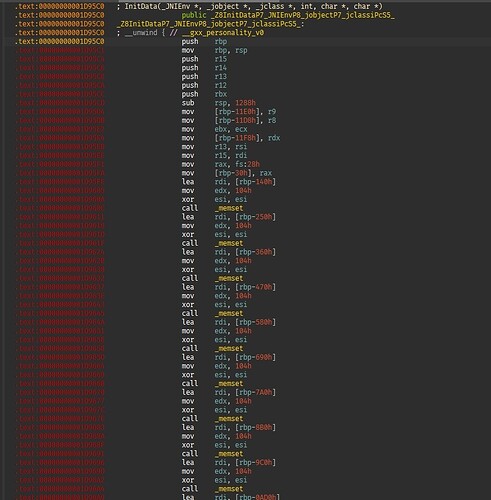This screenshot has width=491, height=500.
Task: Click the 'mov rbp, rsp' instruction
Action: tap(214, 50)
